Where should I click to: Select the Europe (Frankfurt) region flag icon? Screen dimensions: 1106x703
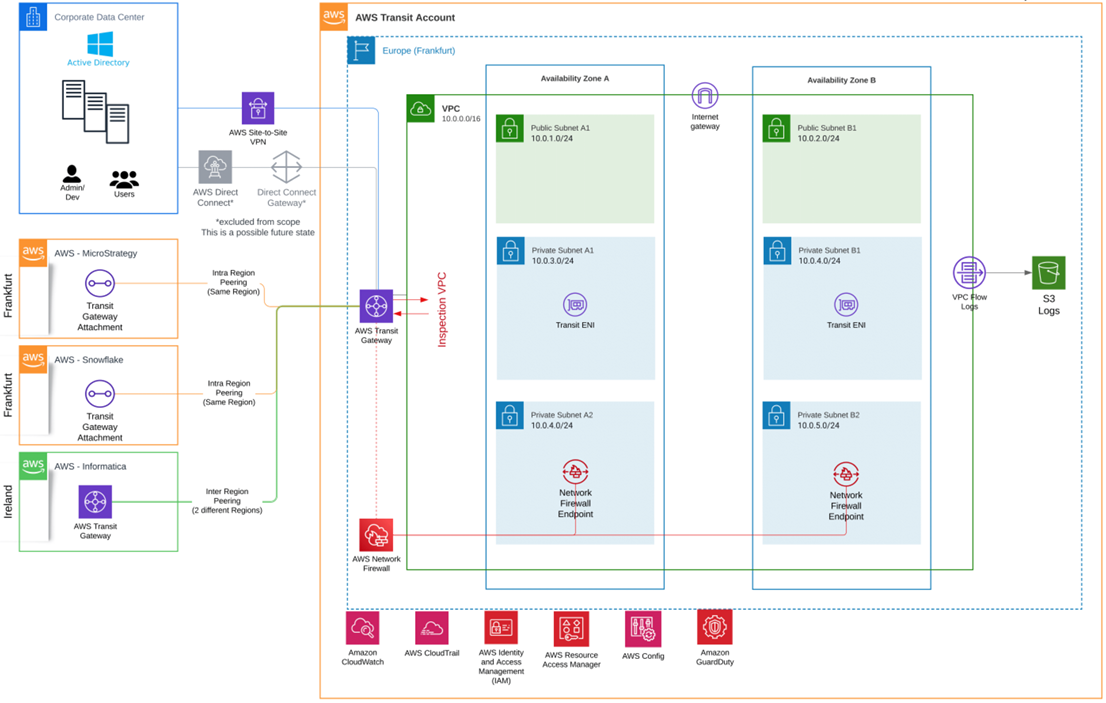[361, 50]
